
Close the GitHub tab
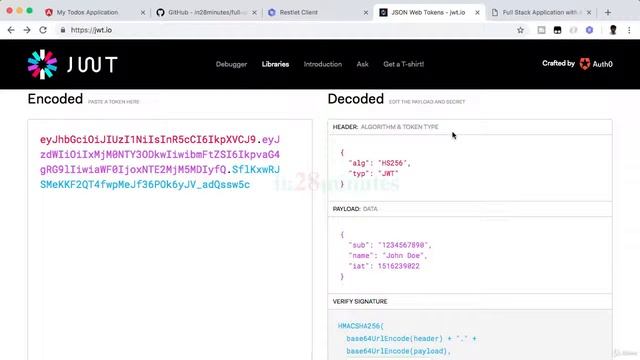tap(254, 13)
